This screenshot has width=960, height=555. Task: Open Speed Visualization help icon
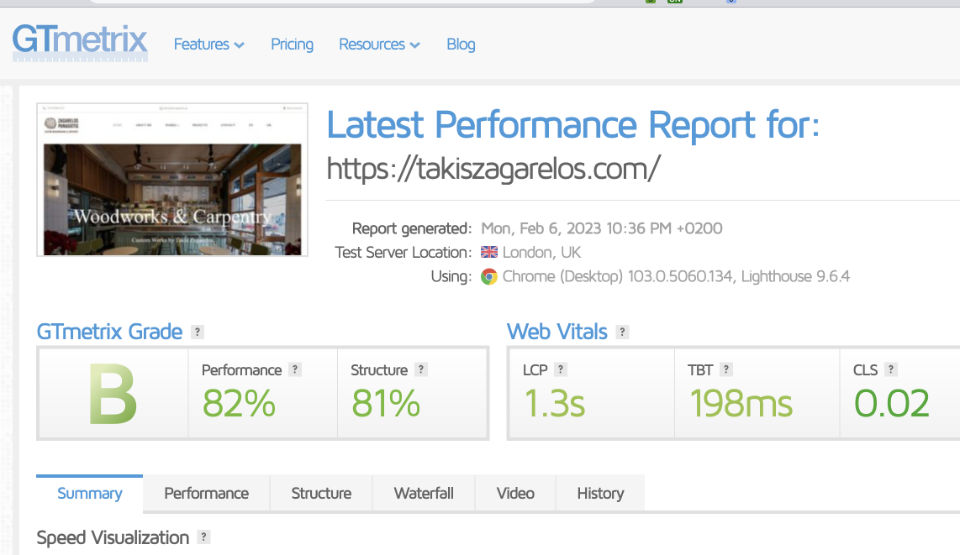coord(203,537)
